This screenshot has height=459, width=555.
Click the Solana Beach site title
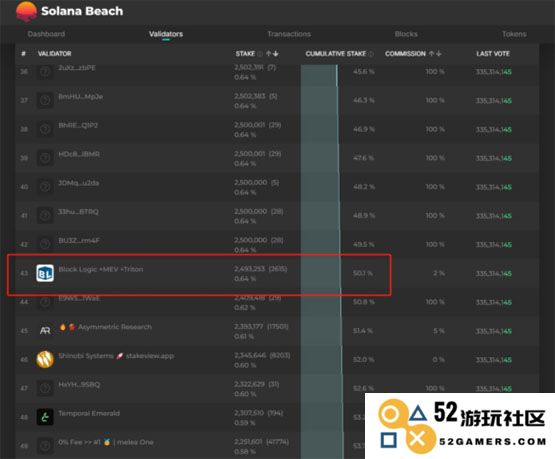point(82,11)
